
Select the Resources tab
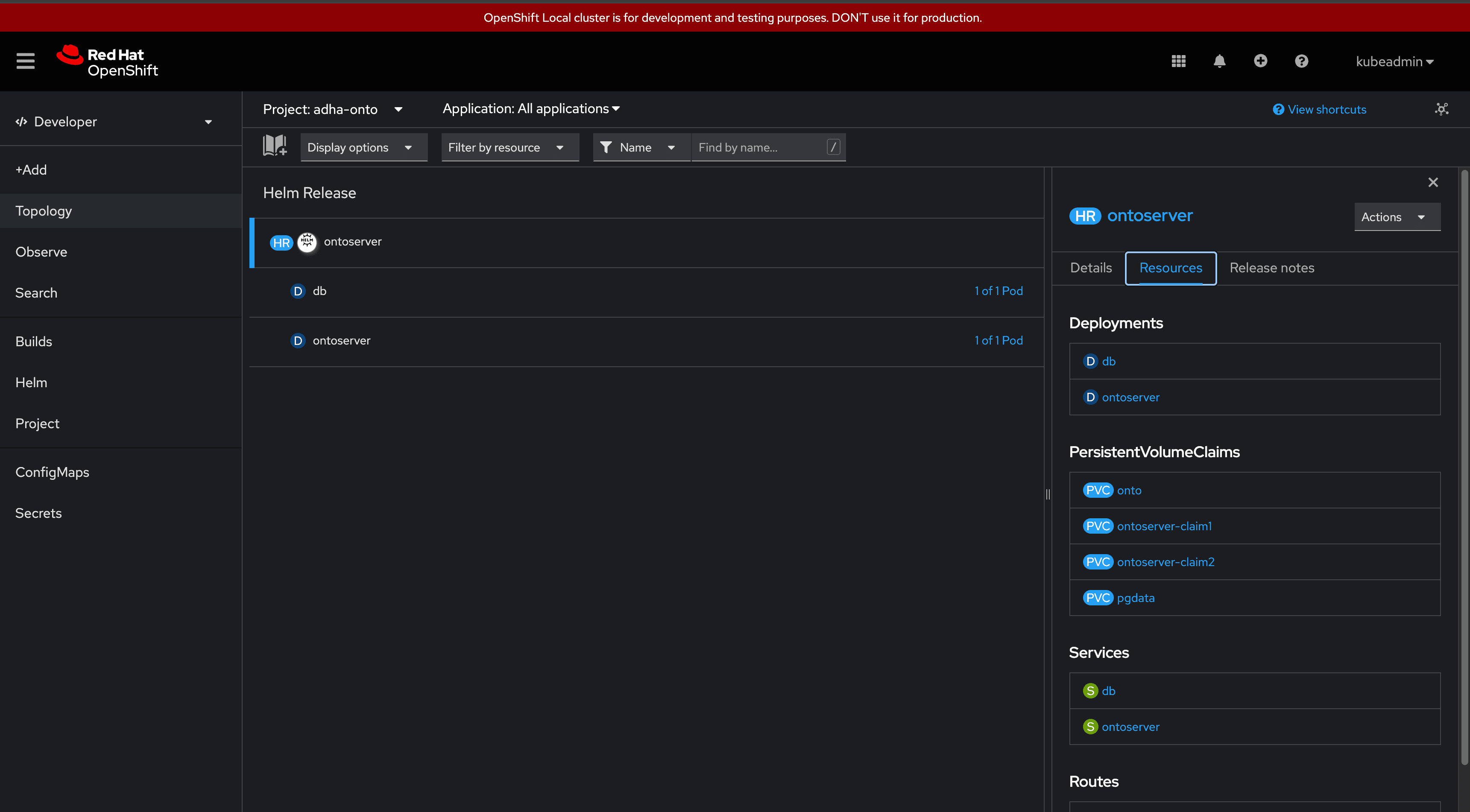[x=1171, y=268]
